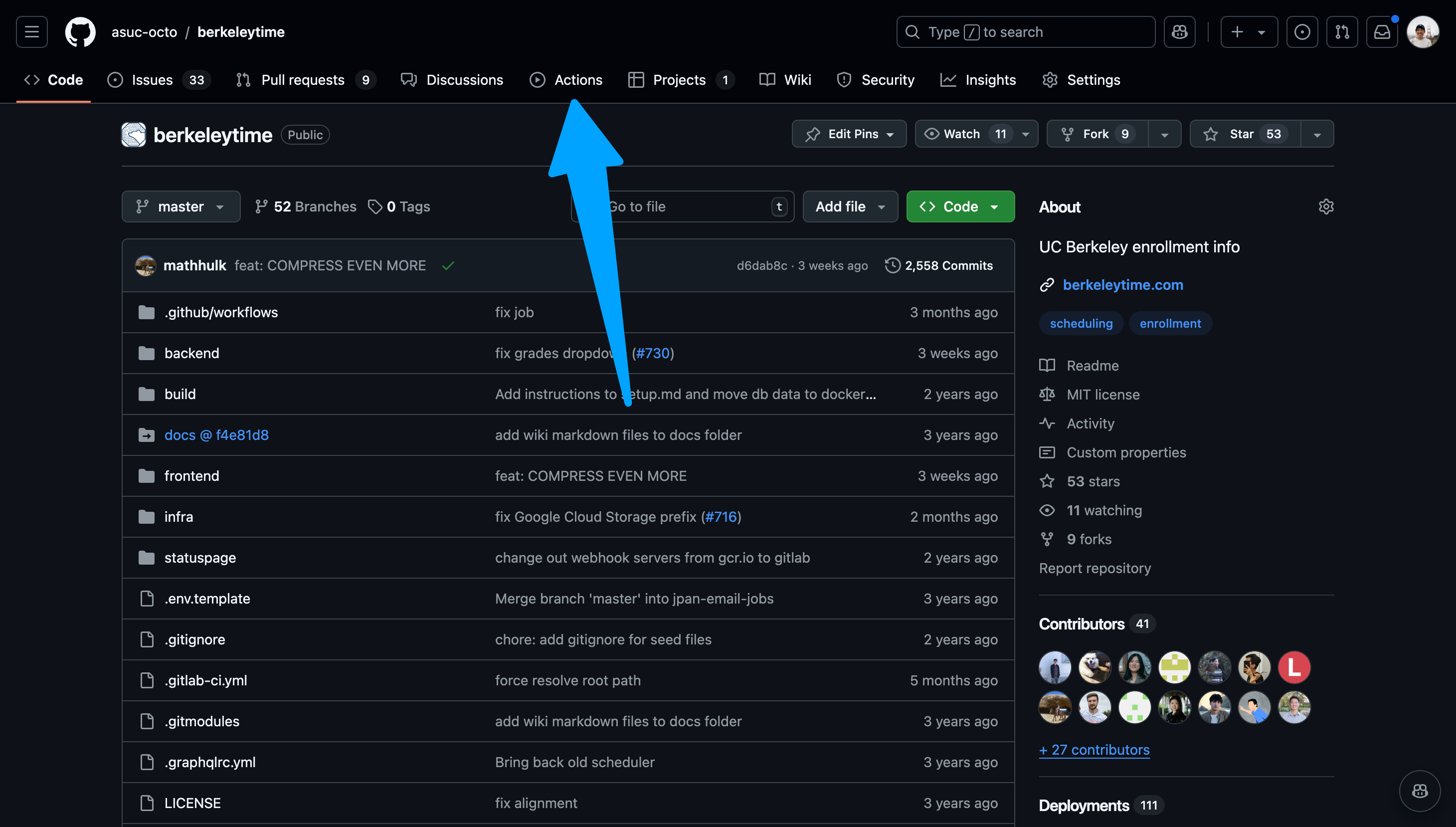Open floating Copilot button at bottom right
This screenshot has height=827, width=1456.
click(x=1420, y=791)
